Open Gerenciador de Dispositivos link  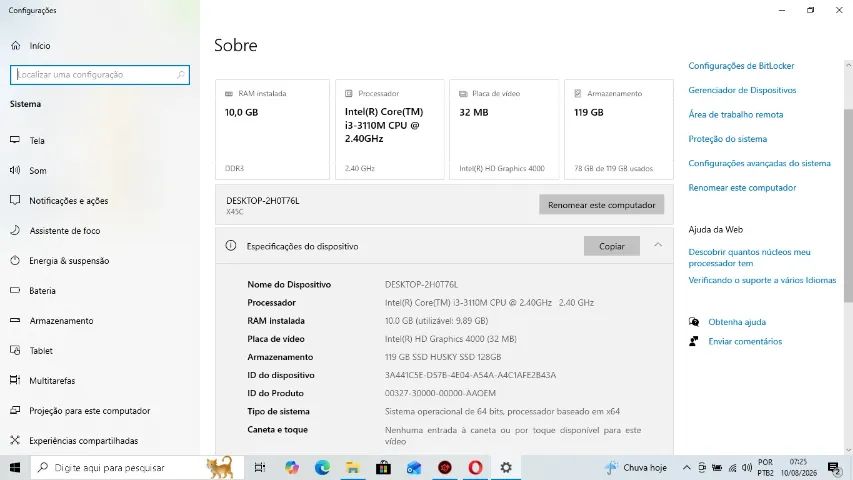point(742,90)
